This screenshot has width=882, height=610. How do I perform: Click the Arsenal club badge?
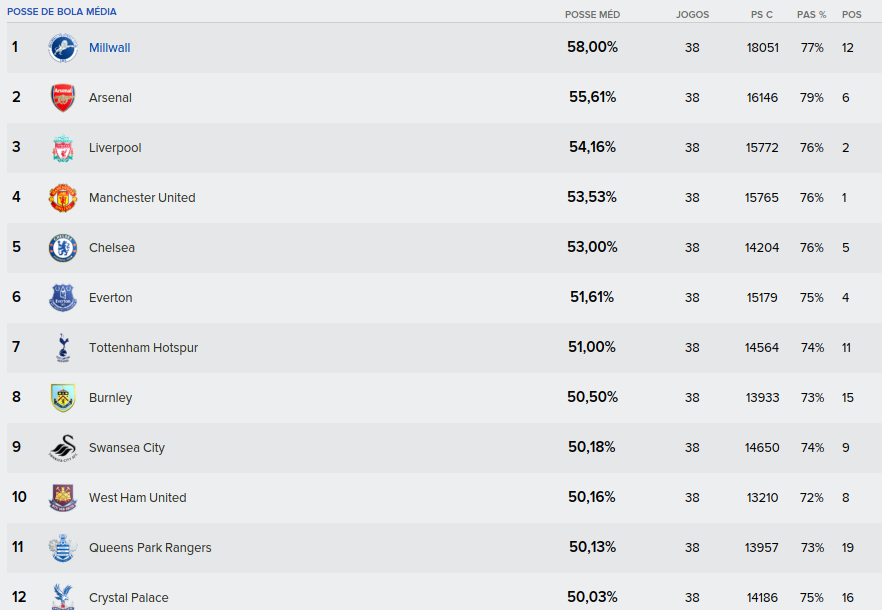coord(62,98)
